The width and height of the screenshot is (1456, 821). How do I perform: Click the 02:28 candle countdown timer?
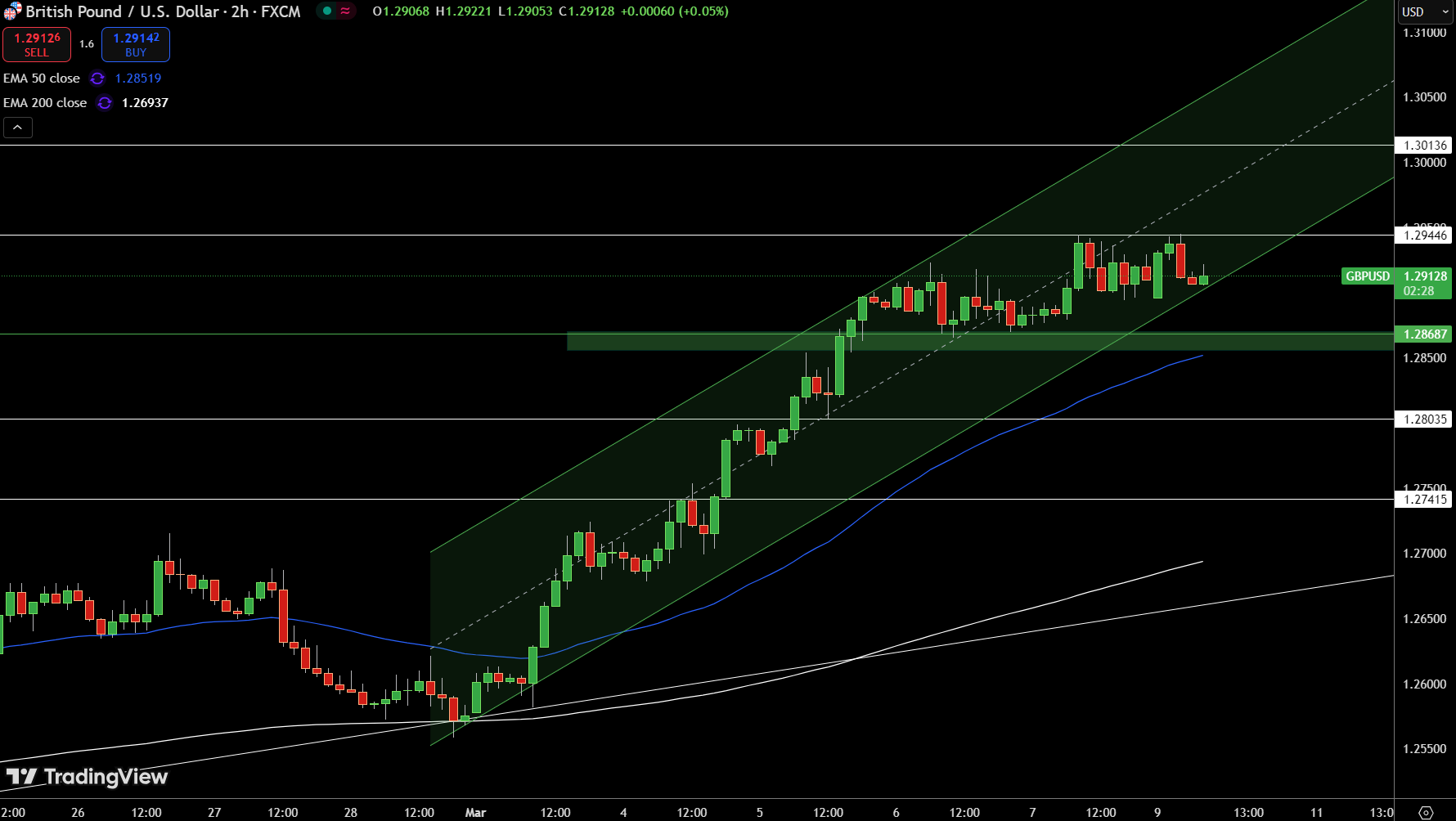pos(1418,291)
